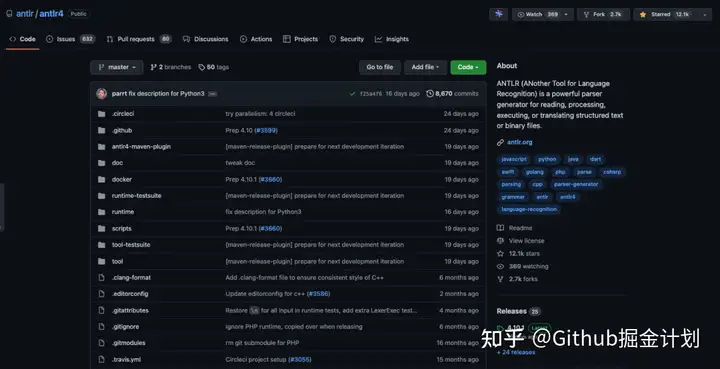
Task: Open the commit history clock icon
Action: click(x=430, y=94)
